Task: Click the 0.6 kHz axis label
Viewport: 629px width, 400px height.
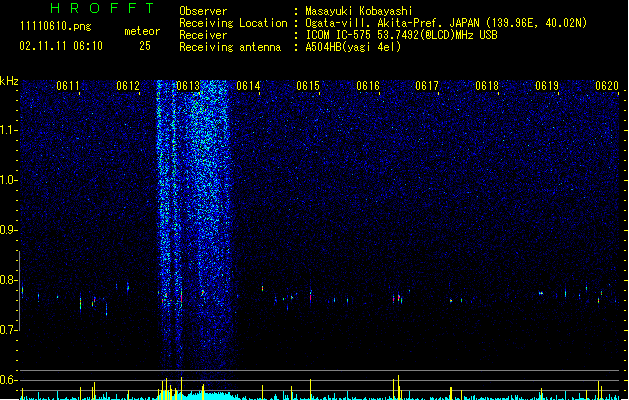Action: 8,380
